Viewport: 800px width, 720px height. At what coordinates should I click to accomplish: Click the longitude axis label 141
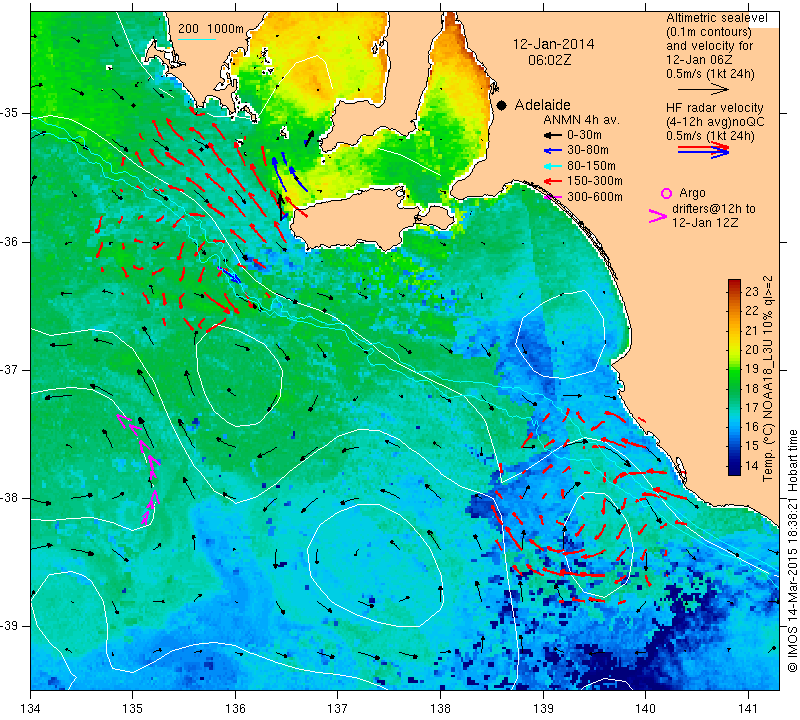(x=748, y=708)
